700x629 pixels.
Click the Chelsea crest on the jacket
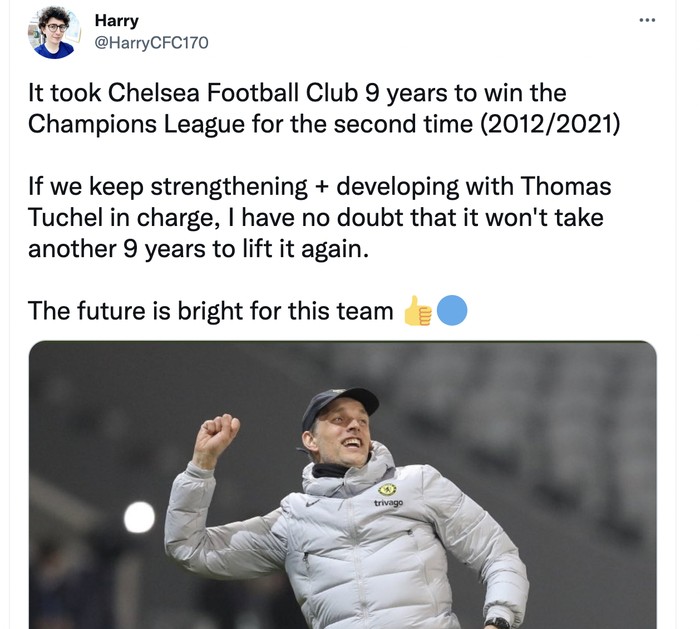tap(387, 489)
